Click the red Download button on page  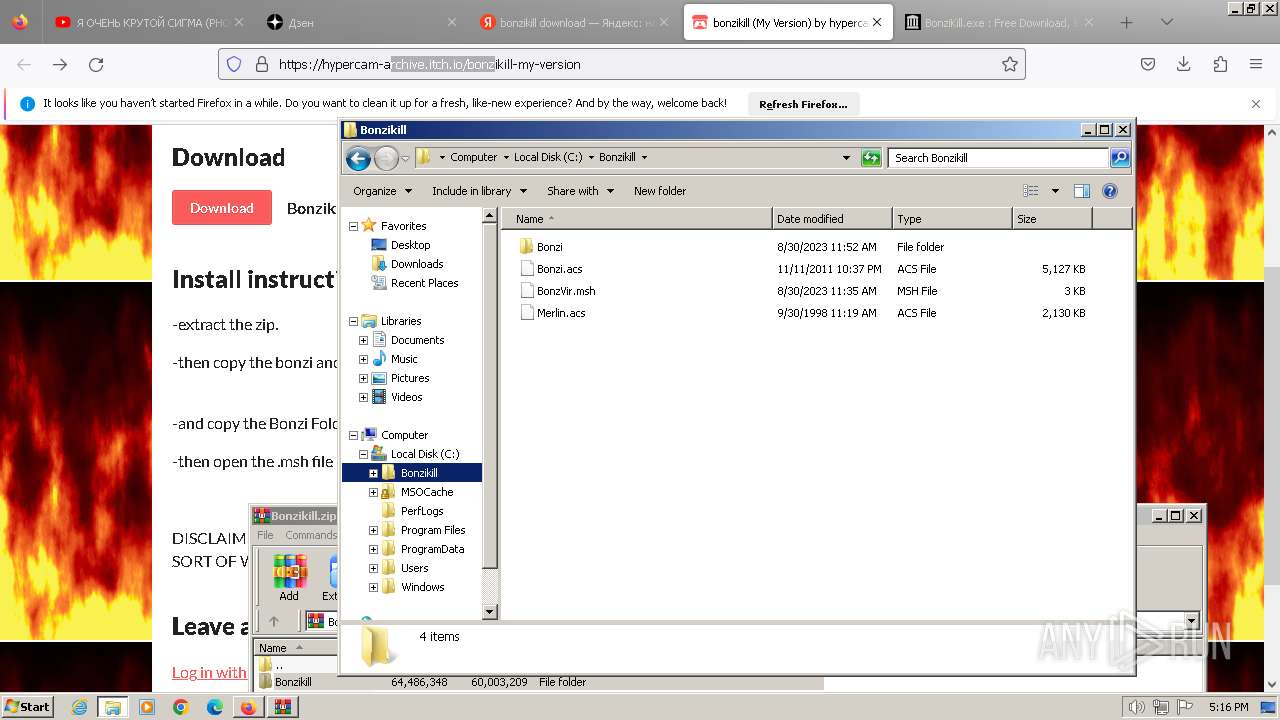pos(222,208)
